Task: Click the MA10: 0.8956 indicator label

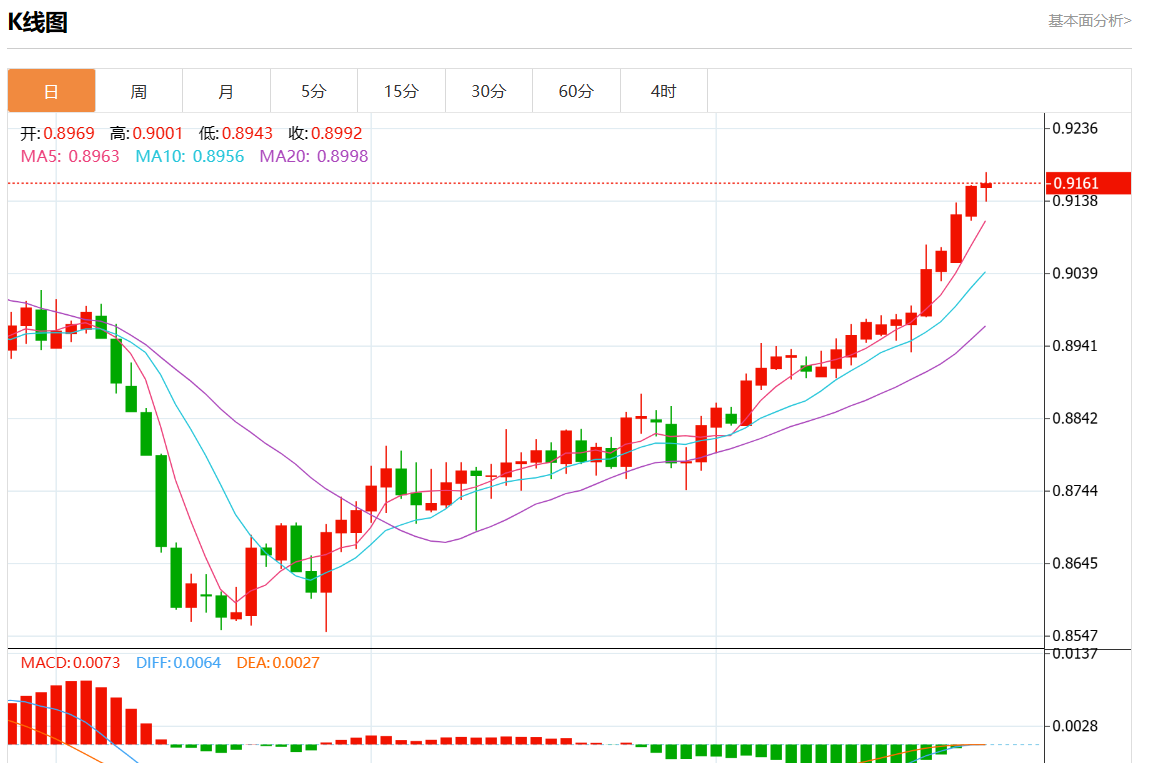Action: 189,156
